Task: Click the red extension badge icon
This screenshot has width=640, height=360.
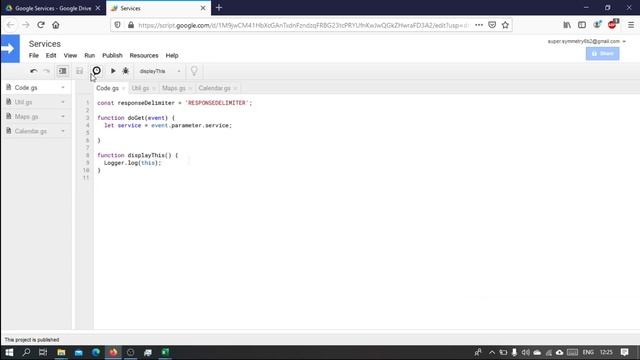Action: pos(612,24)
